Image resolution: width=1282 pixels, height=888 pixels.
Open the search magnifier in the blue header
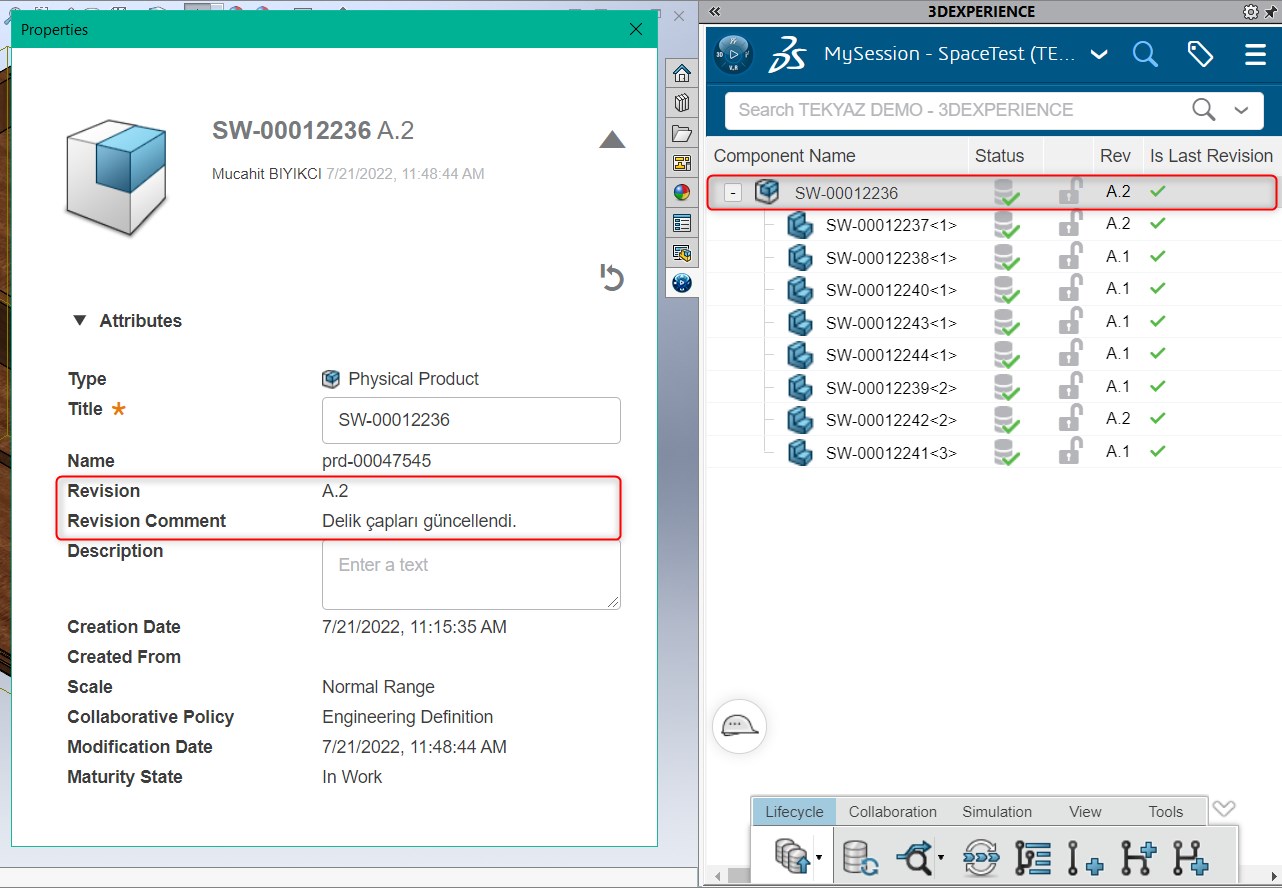(1145, 54)
